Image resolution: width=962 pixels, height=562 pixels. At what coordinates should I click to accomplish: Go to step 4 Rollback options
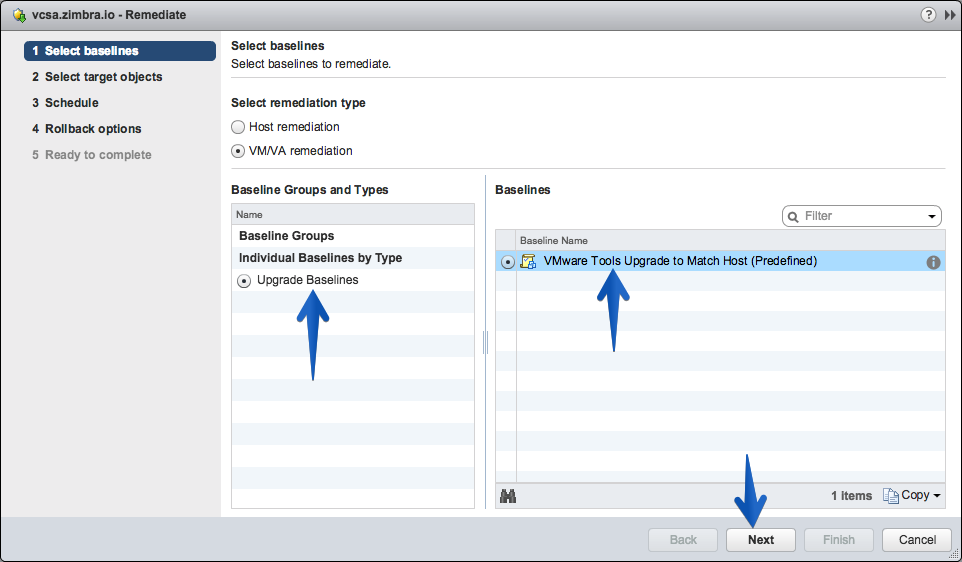(87, 129)
